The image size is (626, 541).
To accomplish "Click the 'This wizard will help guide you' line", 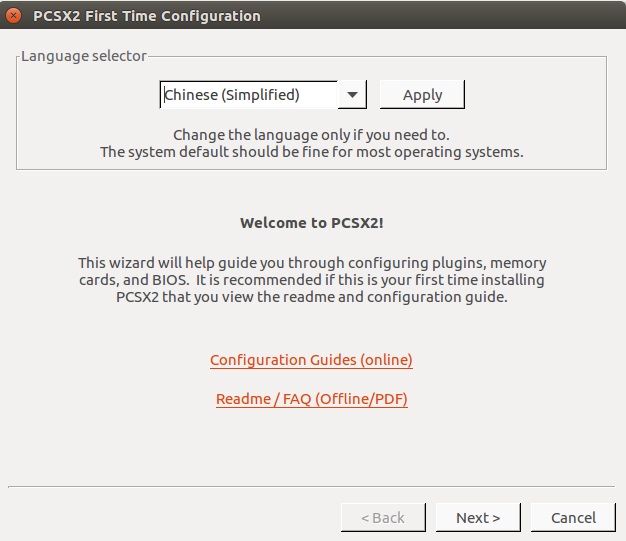I will pyautogui.click(x=312, y=263).
